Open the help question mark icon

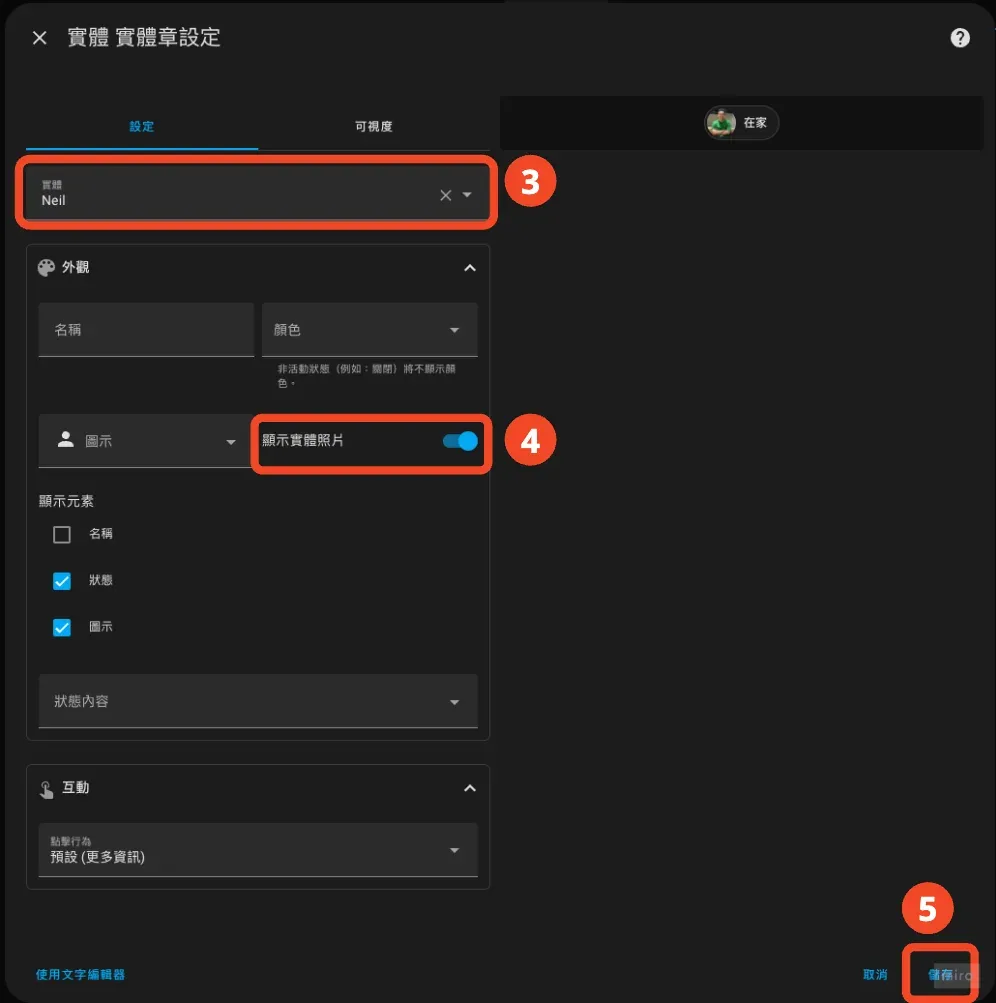pyautogui.click(x=960, y=37)
